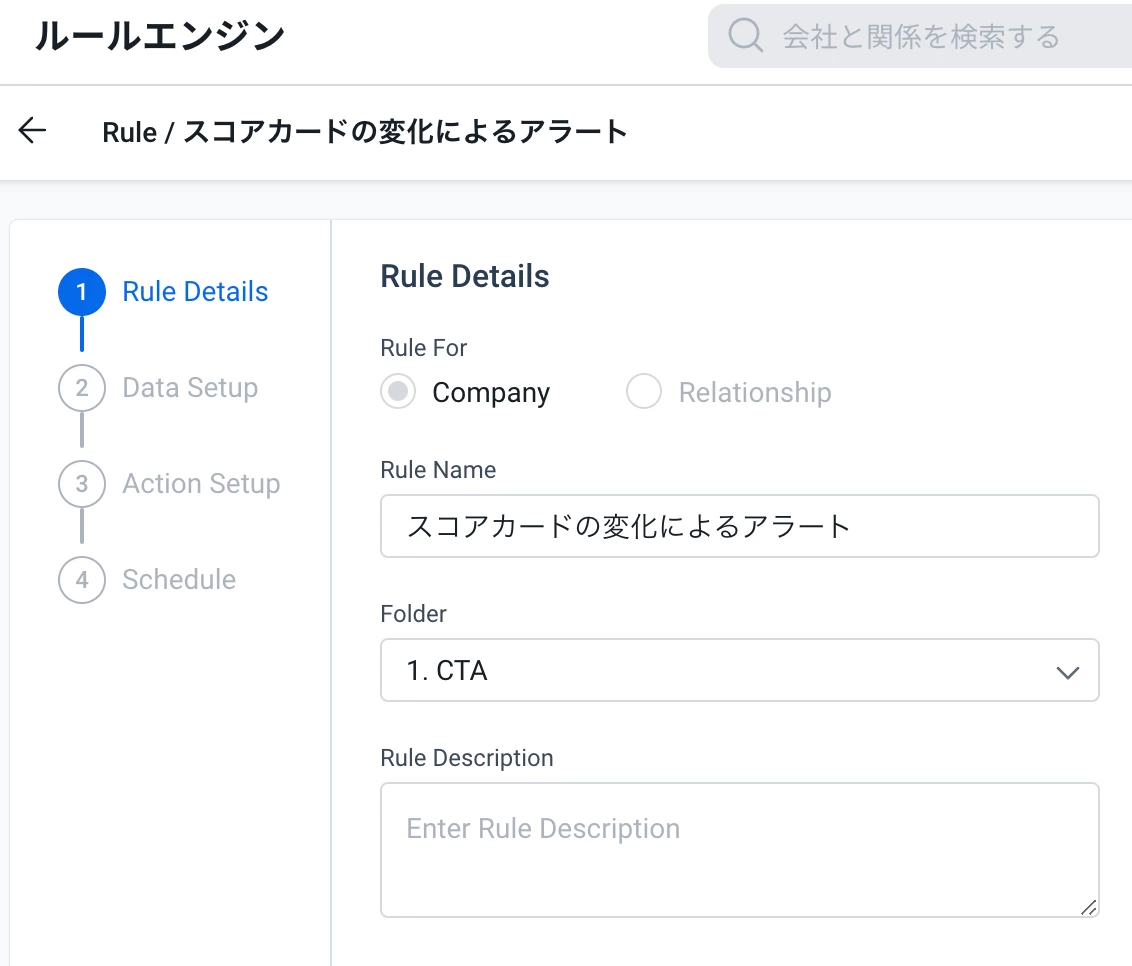1132x966 pixels.
Task: Click the step 3 circle icon
Action: pyautogui.click(x=82, y=484)
